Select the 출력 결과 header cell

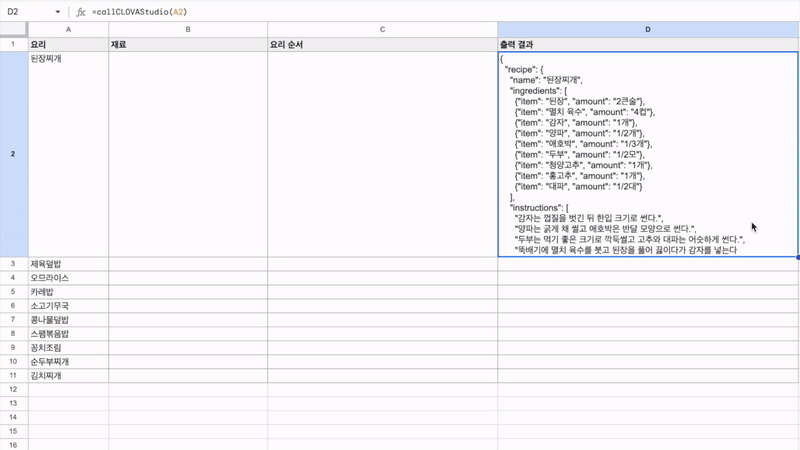click(648, 45)
